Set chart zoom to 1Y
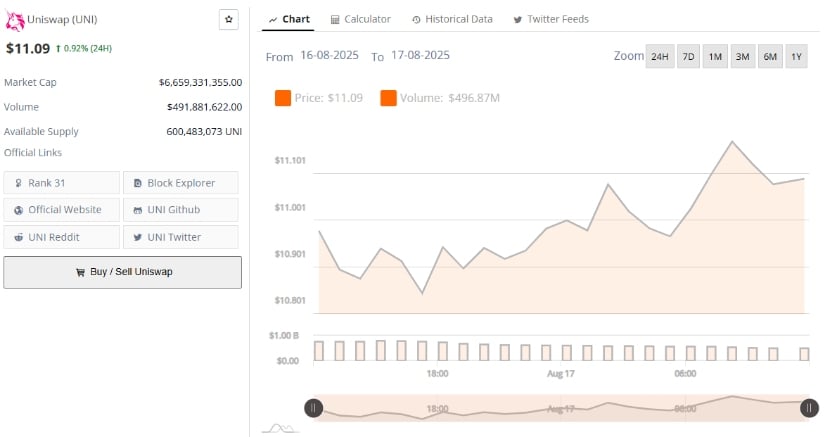The image size is (825, 437). click(797, 56)
